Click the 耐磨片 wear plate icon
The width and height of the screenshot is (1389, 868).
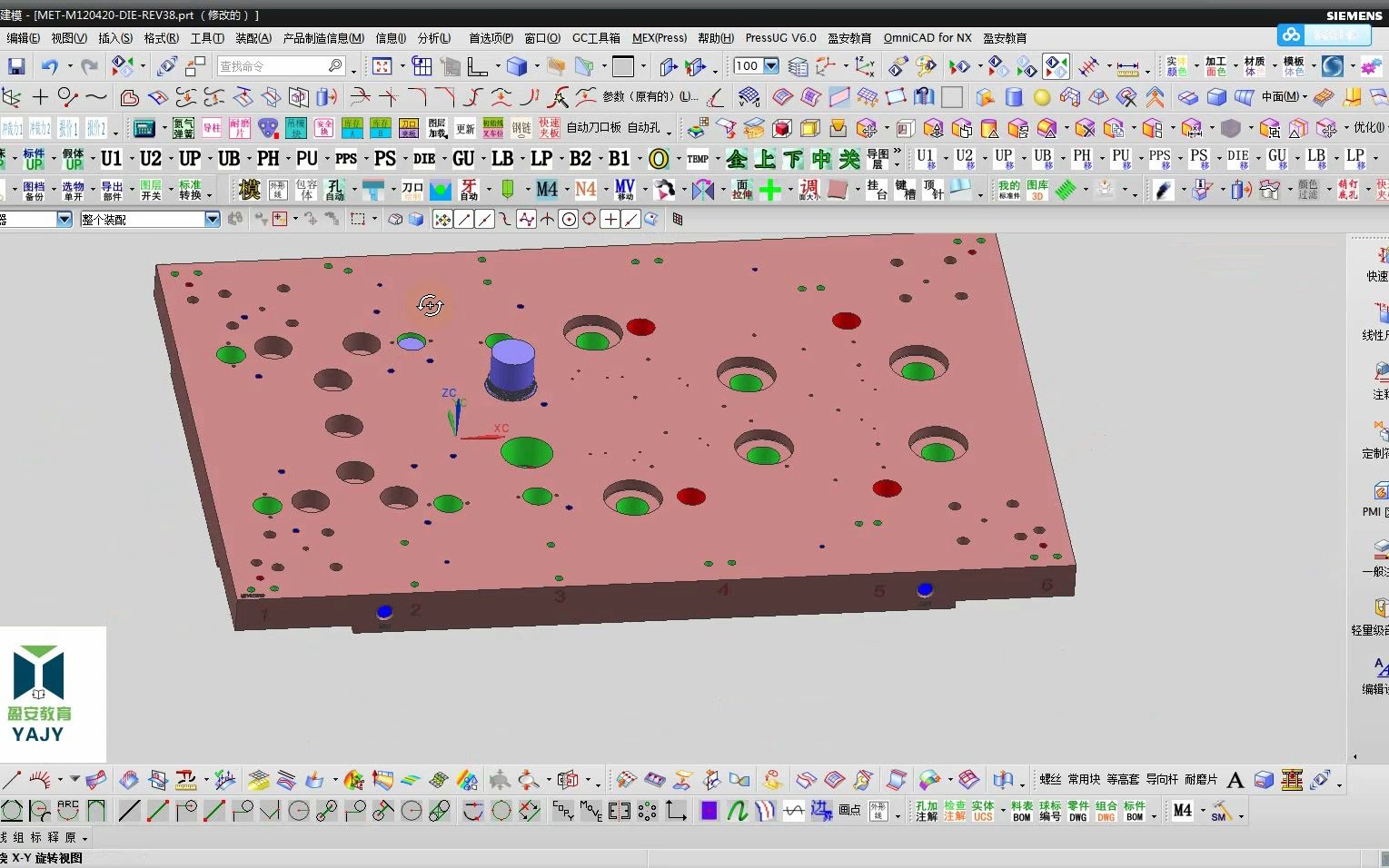[x=240, y=128]
